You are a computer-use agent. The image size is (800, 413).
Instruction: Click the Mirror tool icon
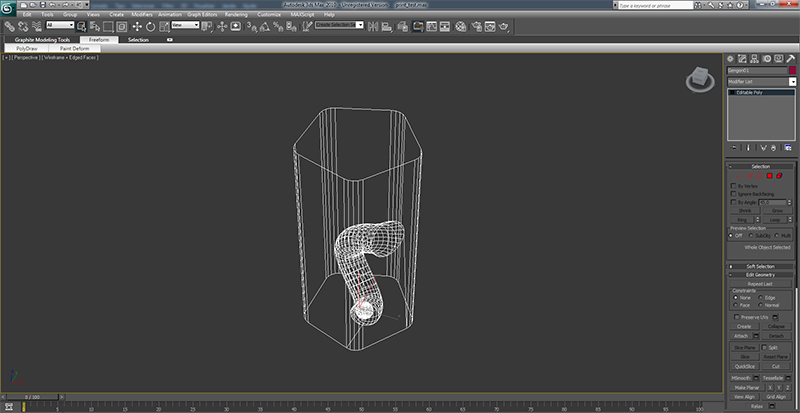373,27
